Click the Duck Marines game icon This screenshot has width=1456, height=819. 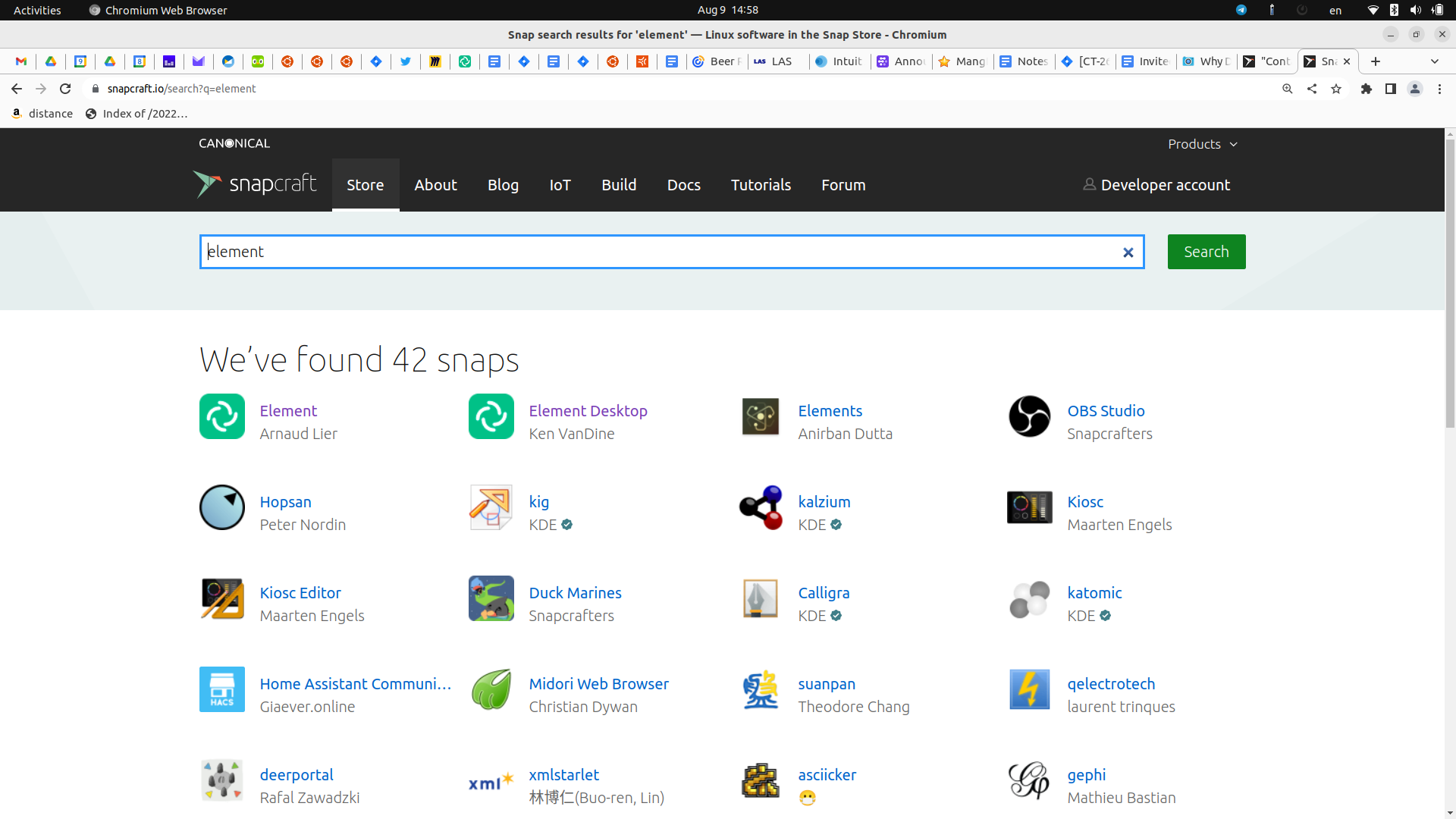click(x=491, y=598)
